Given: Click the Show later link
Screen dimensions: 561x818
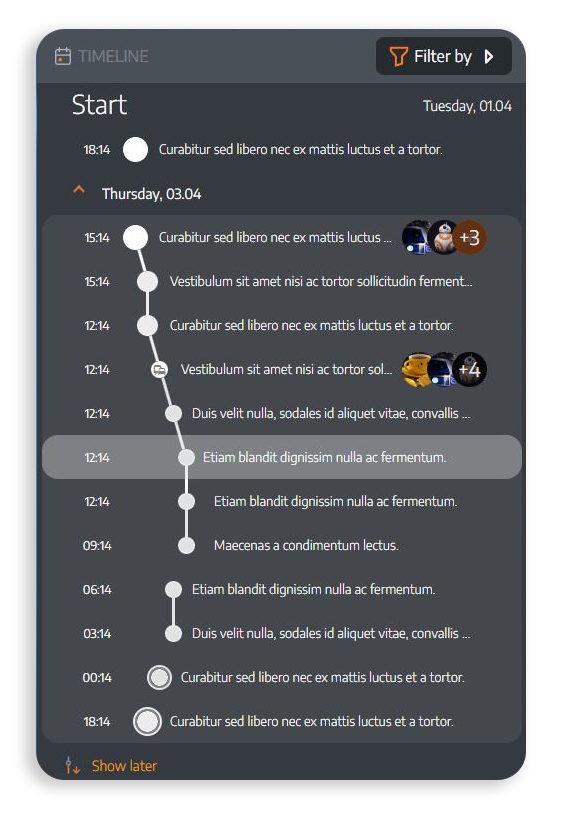Looking at the screenshot, I should 124,766.
